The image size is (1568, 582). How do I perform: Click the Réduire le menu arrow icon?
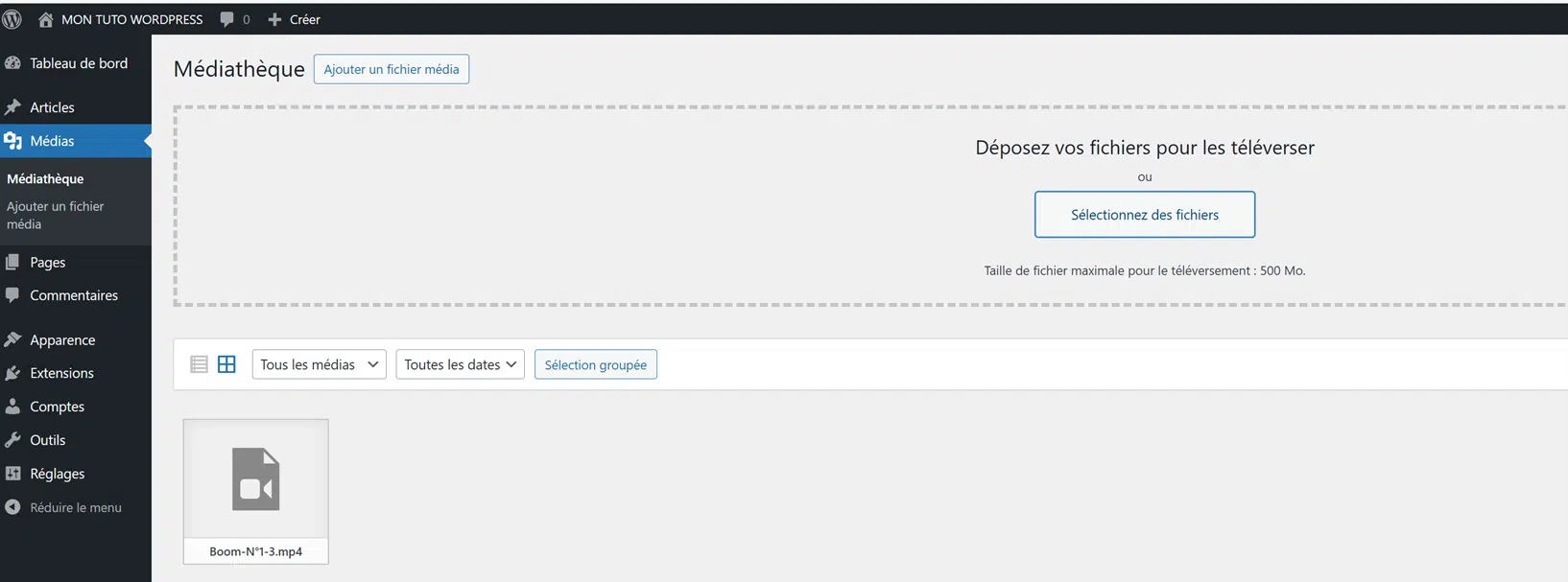tap(12, 507)
